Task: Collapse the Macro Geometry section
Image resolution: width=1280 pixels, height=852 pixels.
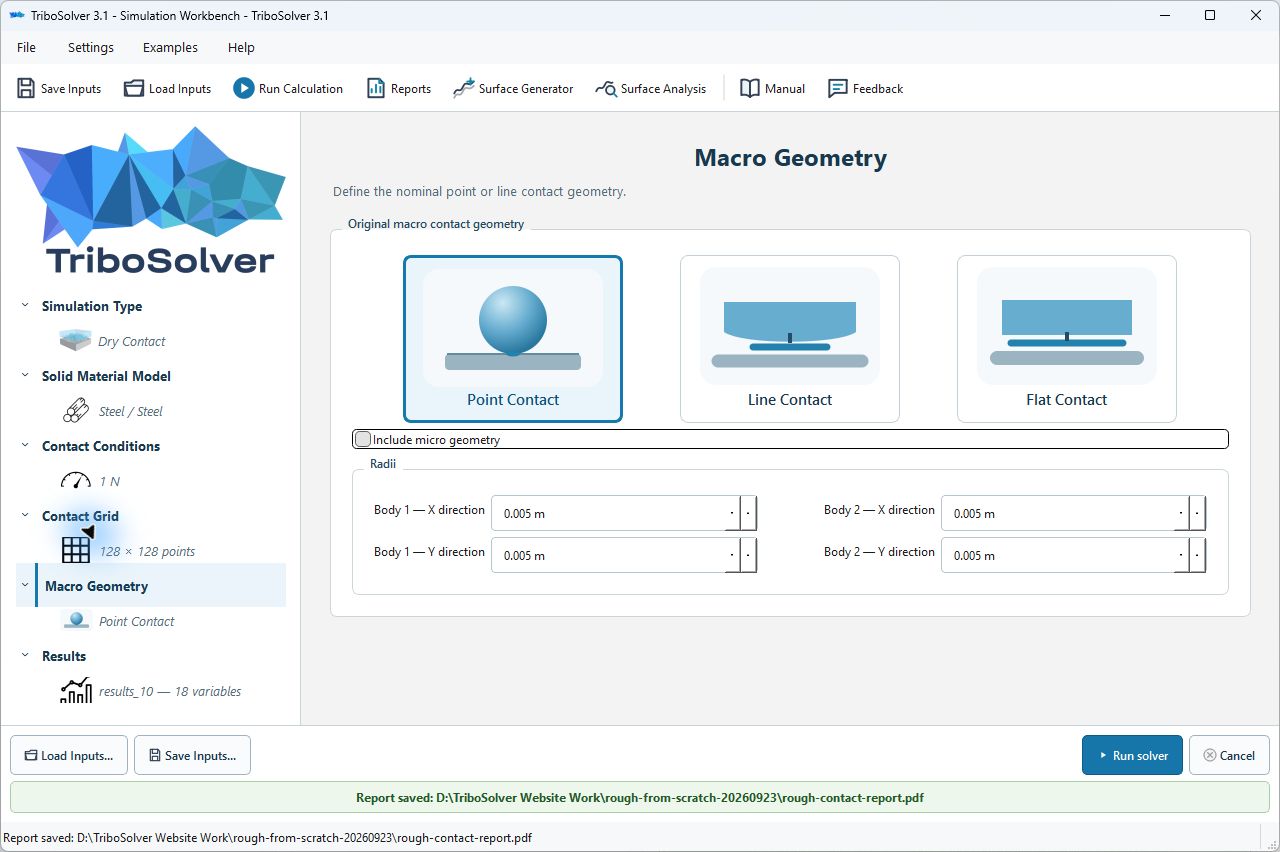Action: 25,586
